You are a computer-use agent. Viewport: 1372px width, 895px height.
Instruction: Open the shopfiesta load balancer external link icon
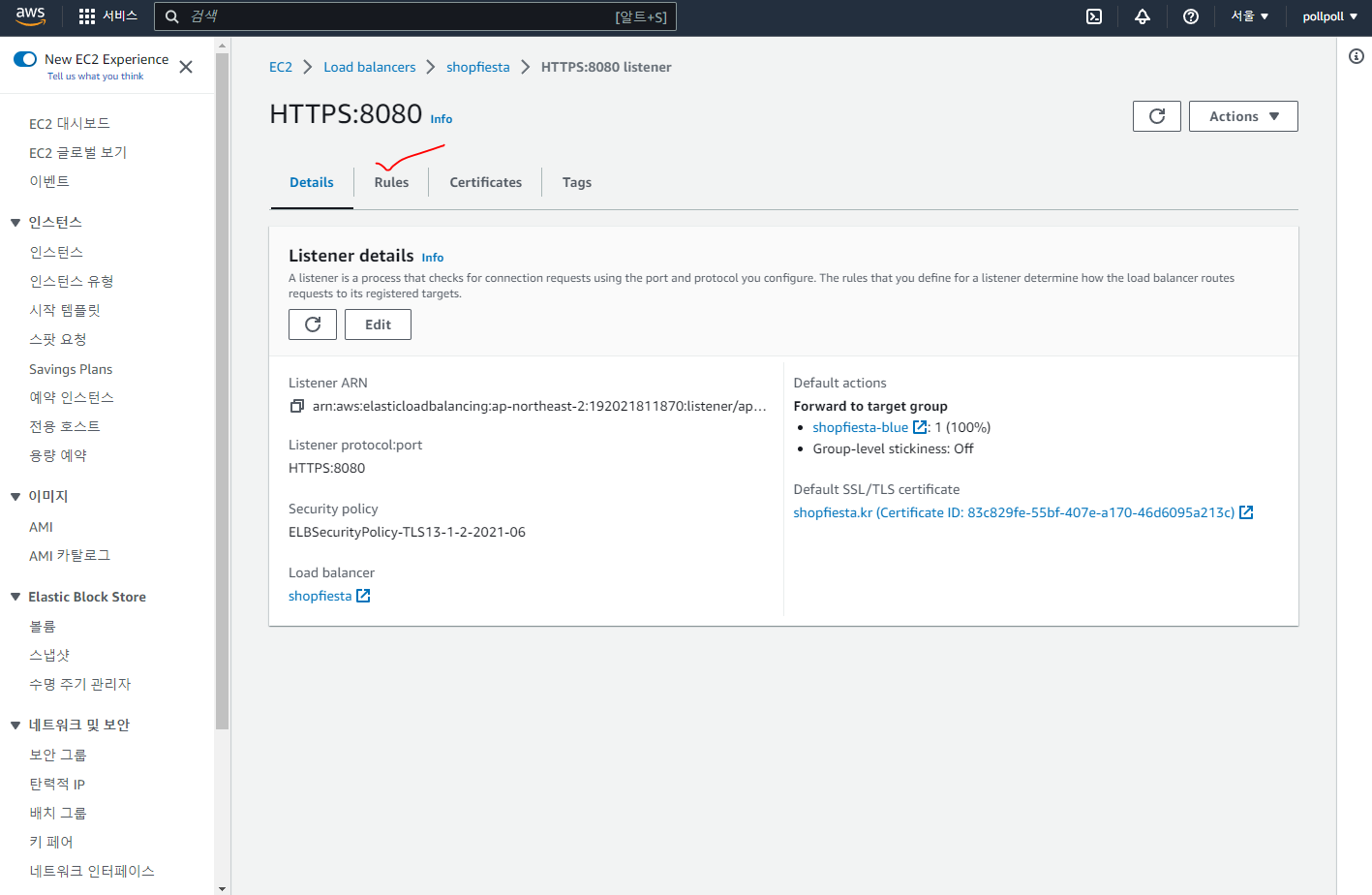[x=363, y=596]
